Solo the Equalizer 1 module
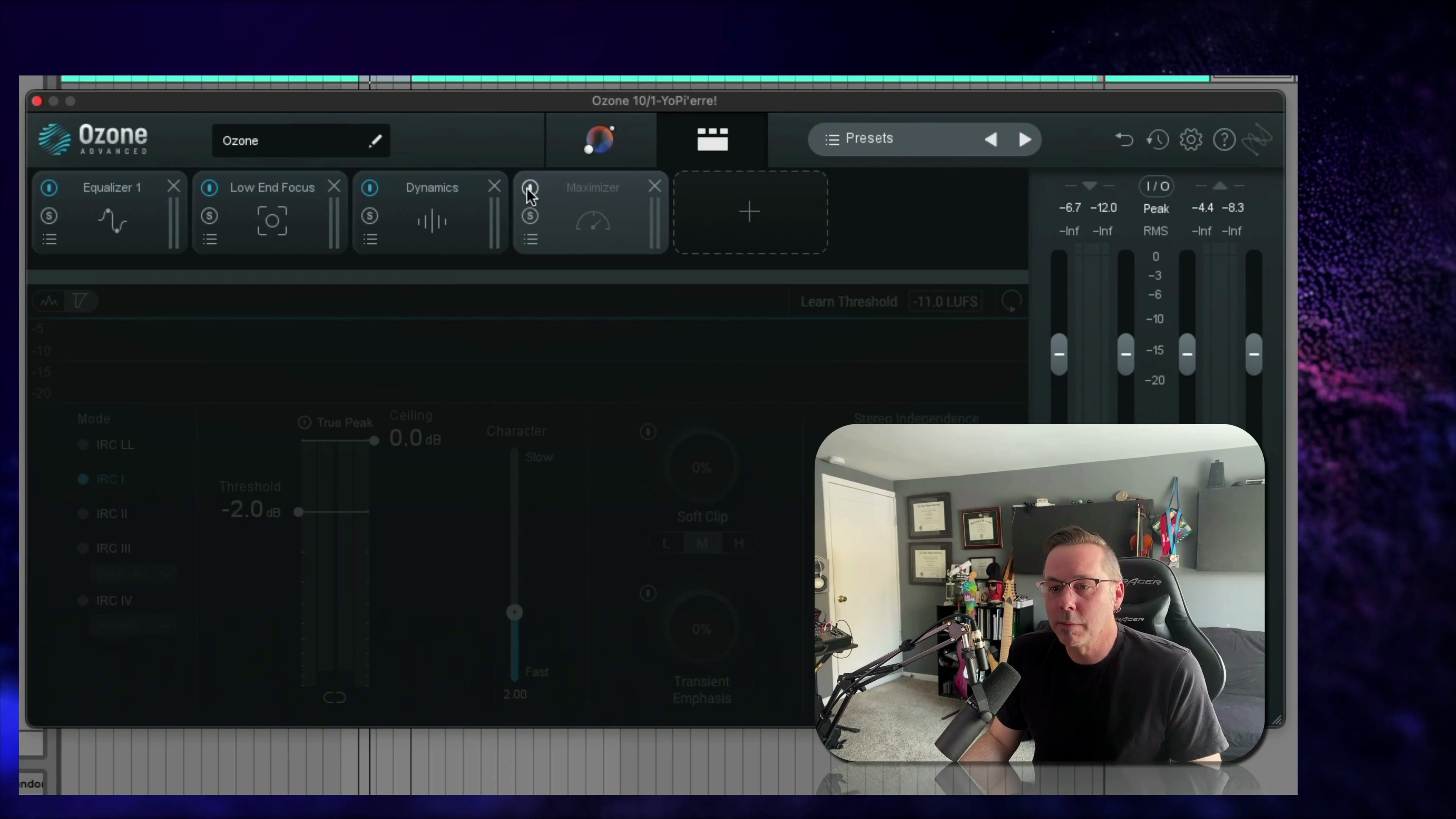This screenshot has width=1456, height=819. [49, 216]
